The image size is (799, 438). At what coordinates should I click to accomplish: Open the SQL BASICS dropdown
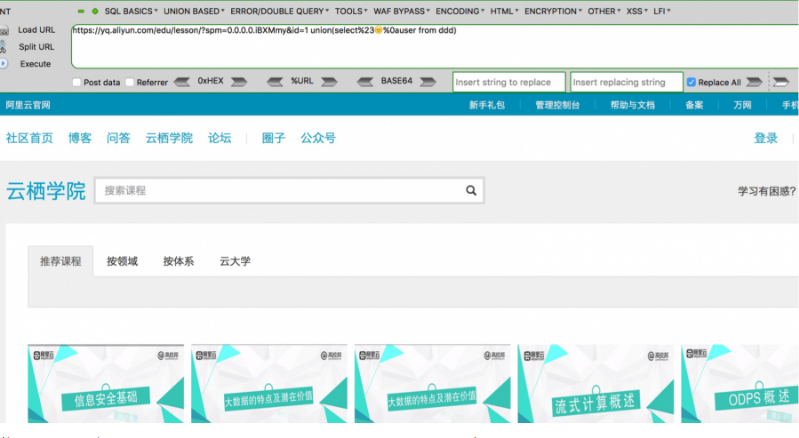click(x=131, y=11)
